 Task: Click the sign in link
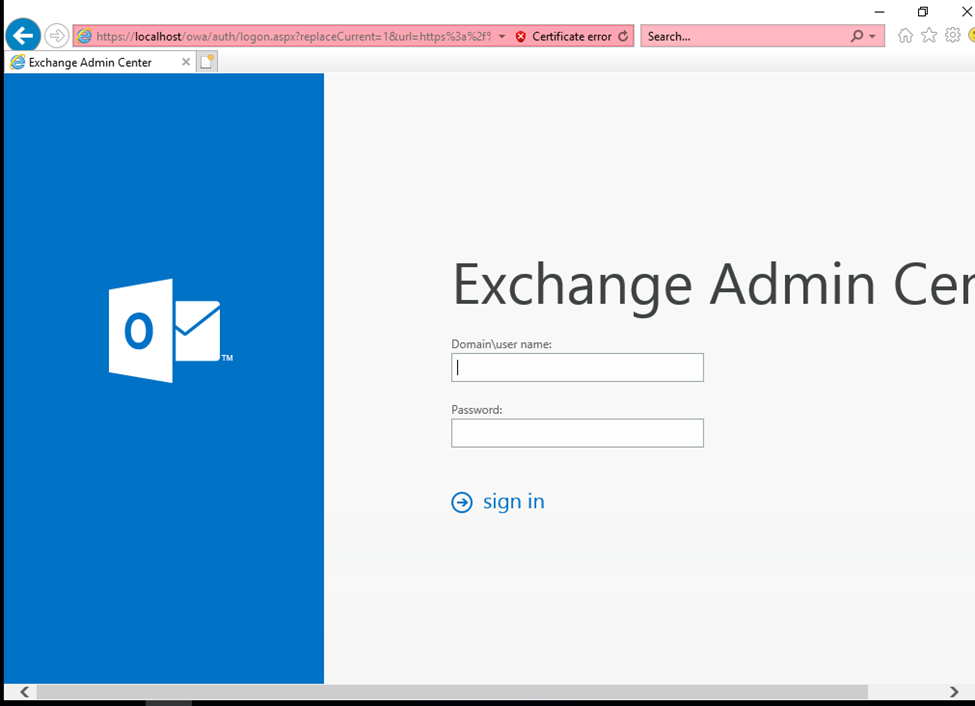coord(513,502)
